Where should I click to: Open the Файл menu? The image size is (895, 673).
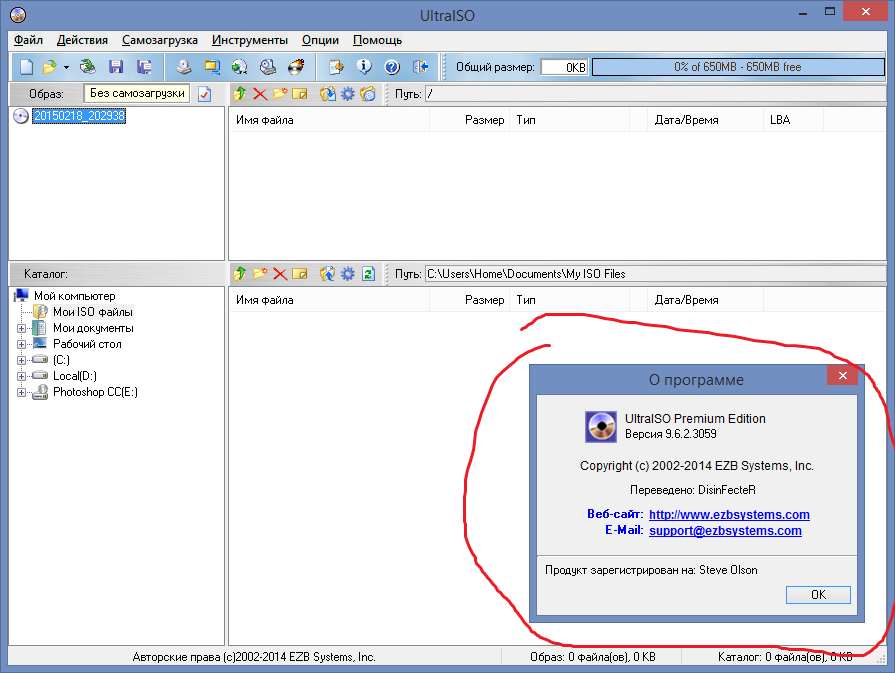(29, 41)
